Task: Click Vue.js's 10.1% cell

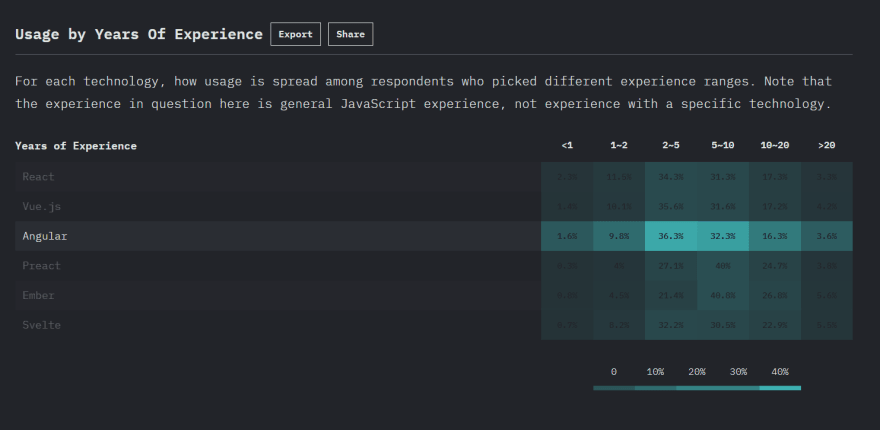Action: coord(618,207)
